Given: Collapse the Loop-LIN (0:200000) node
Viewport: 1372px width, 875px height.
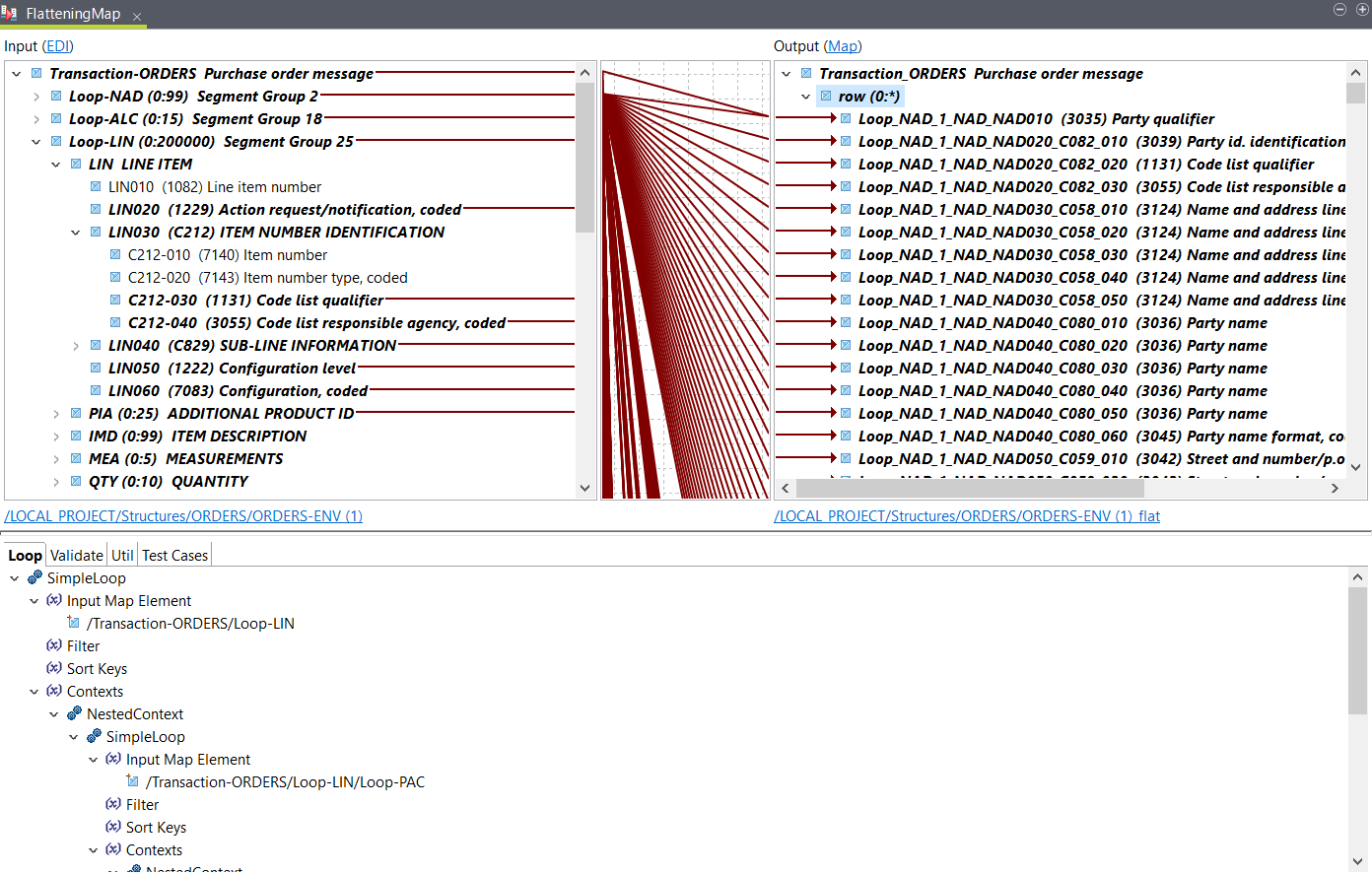Looking at the screenshot, I should 36,142.
